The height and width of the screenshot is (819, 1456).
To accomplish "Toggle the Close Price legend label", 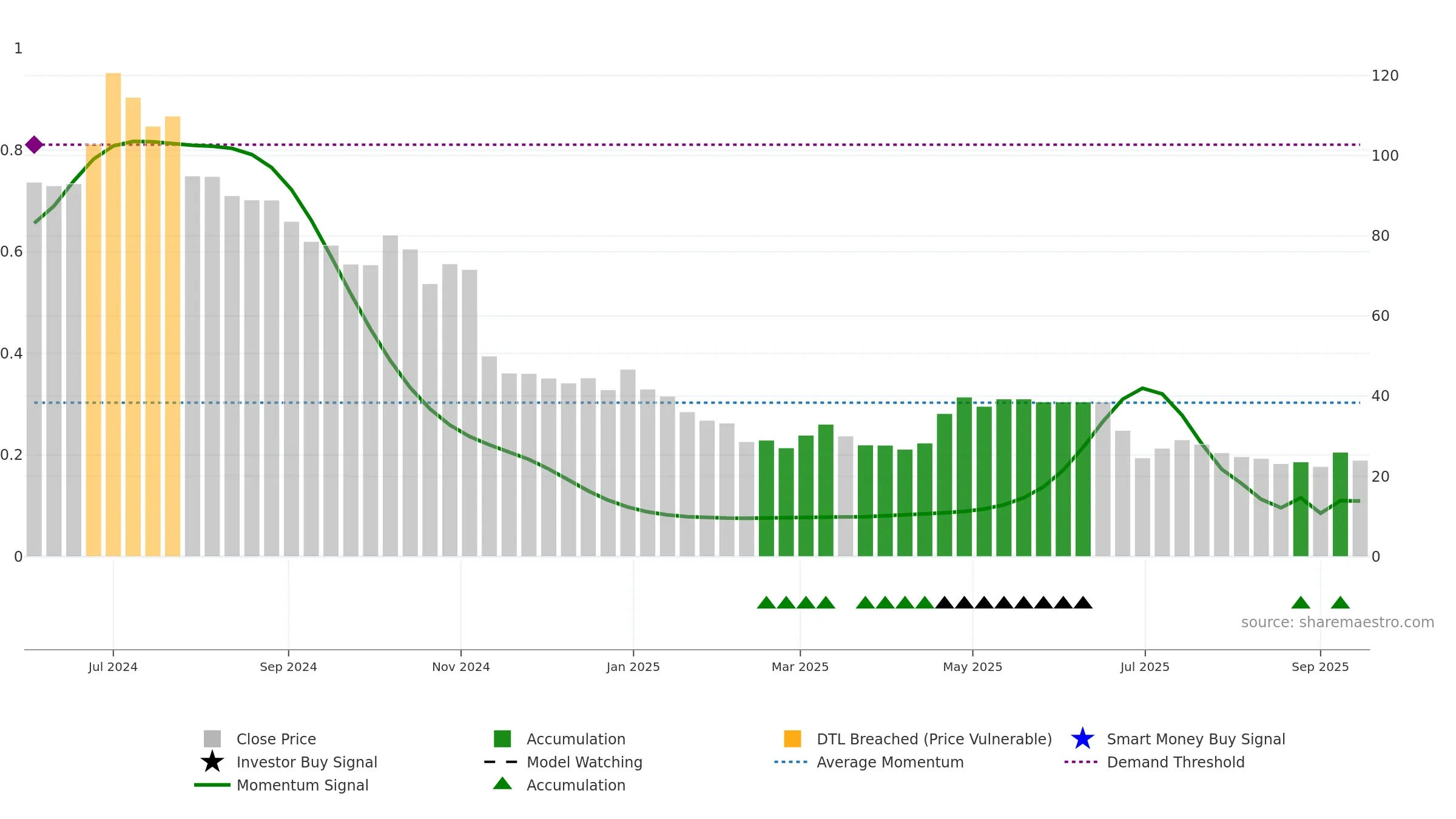I will (x=276, y=739).
